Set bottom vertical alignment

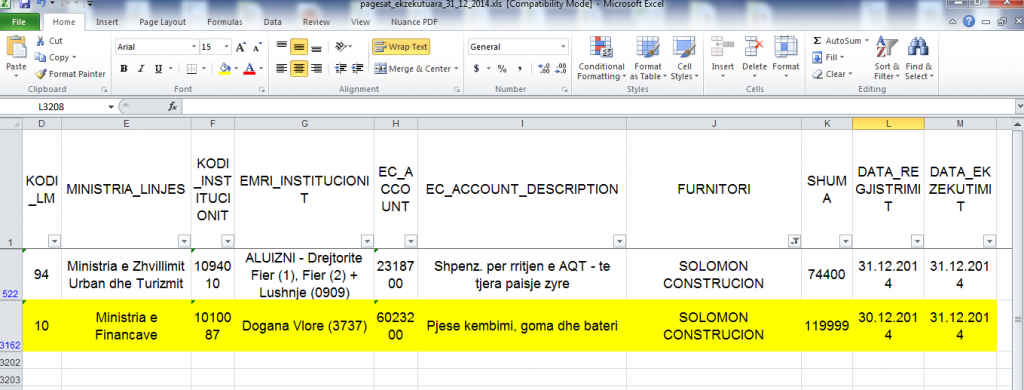316,47
